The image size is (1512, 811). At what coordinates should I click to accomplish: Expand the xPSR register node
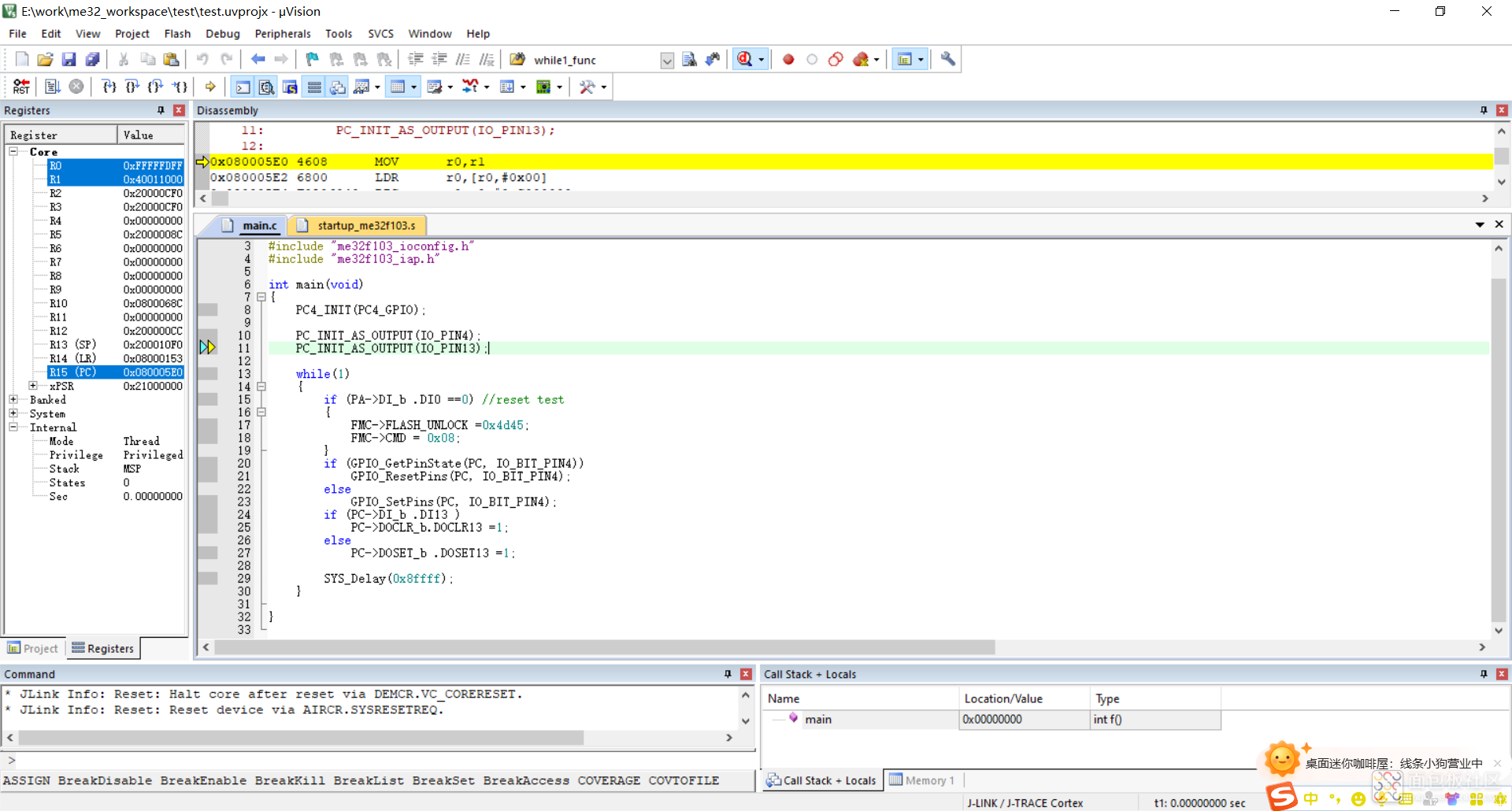[x=33, y=386]
